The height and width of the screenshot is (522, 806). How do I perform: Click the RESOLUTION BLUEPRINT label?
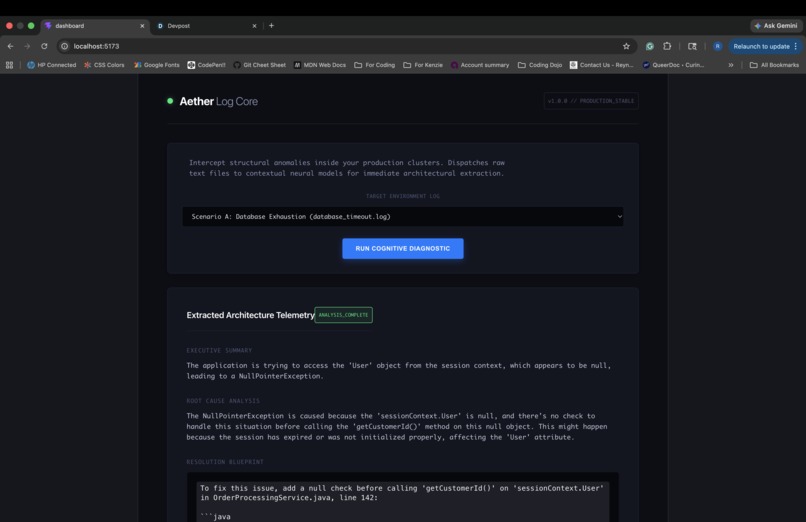click(225, 462)
